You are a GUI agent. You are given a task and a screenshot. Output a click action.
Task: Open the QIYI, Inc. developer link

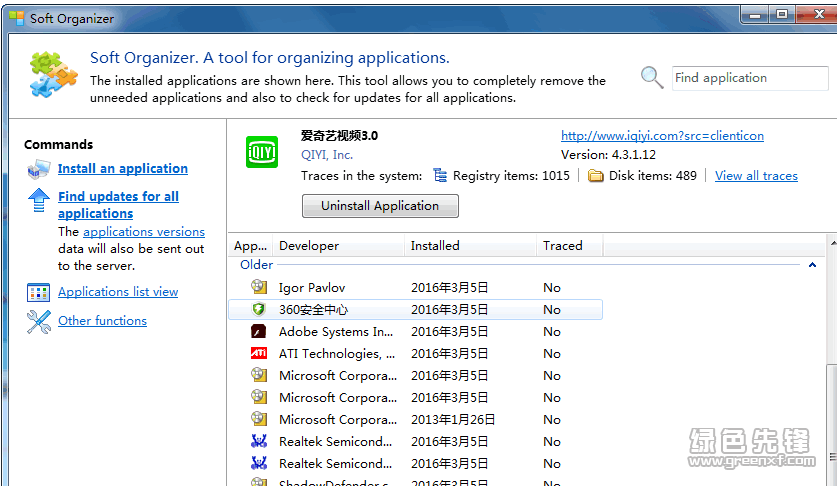coord(327,155)
